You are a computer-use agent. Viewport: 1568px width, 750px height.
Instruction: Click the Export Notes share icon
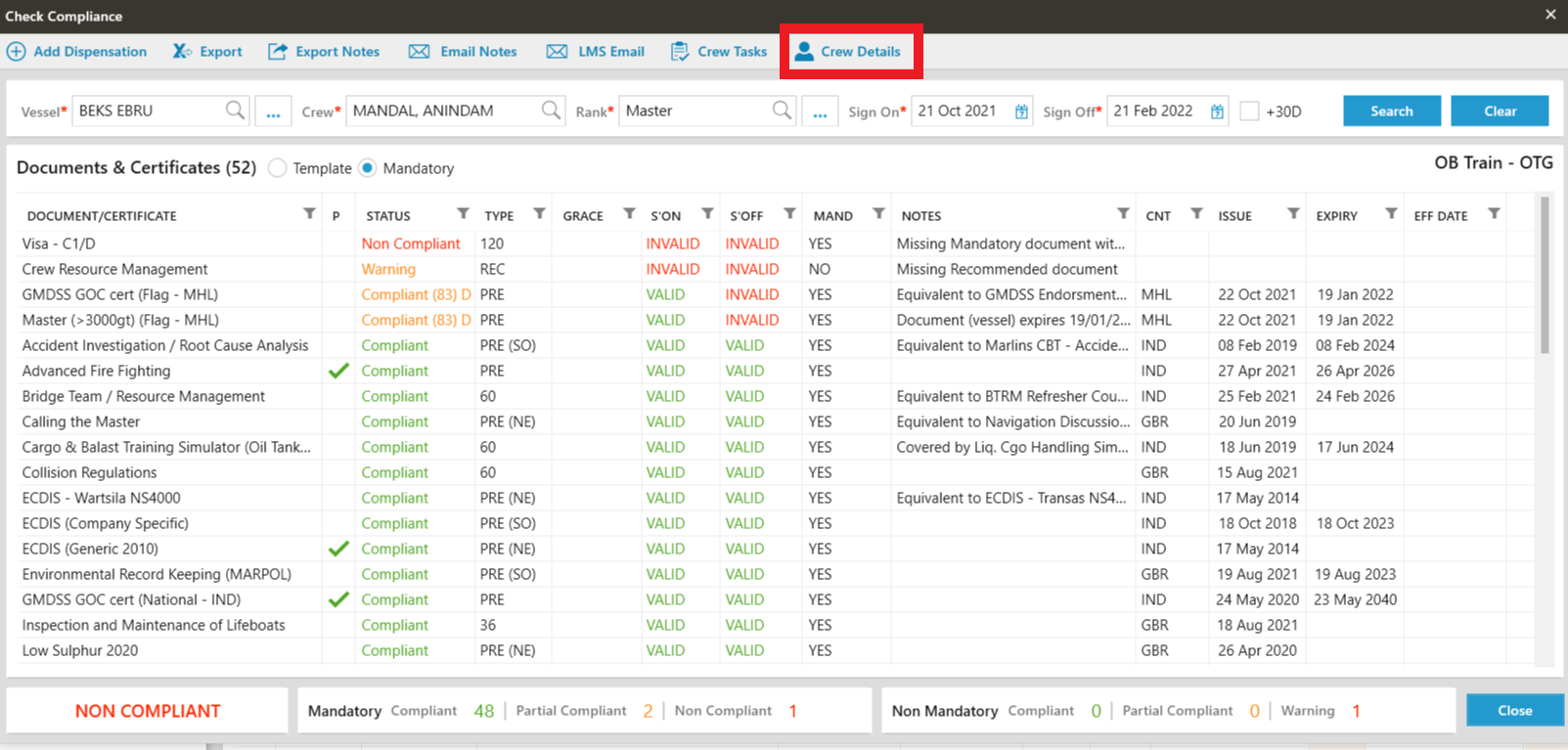278,52
